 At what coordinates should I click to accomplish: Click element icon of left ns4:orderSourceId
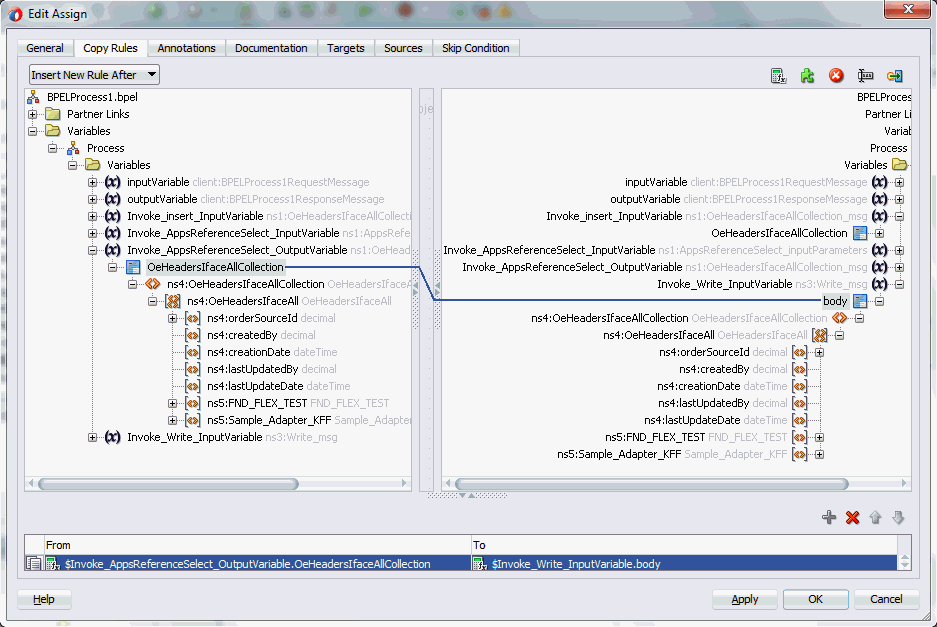(x=192, y=318)
